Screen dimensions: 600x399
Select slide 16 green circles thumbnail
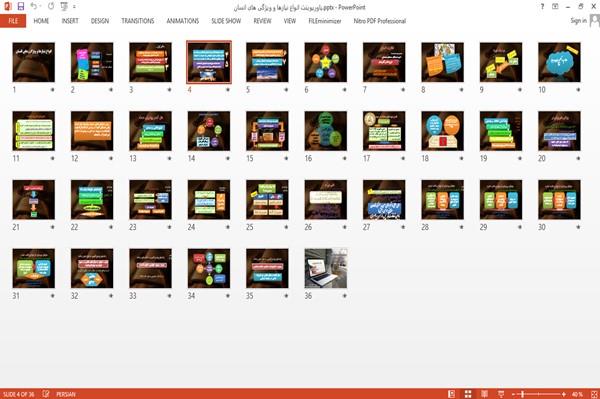[326, 131]
